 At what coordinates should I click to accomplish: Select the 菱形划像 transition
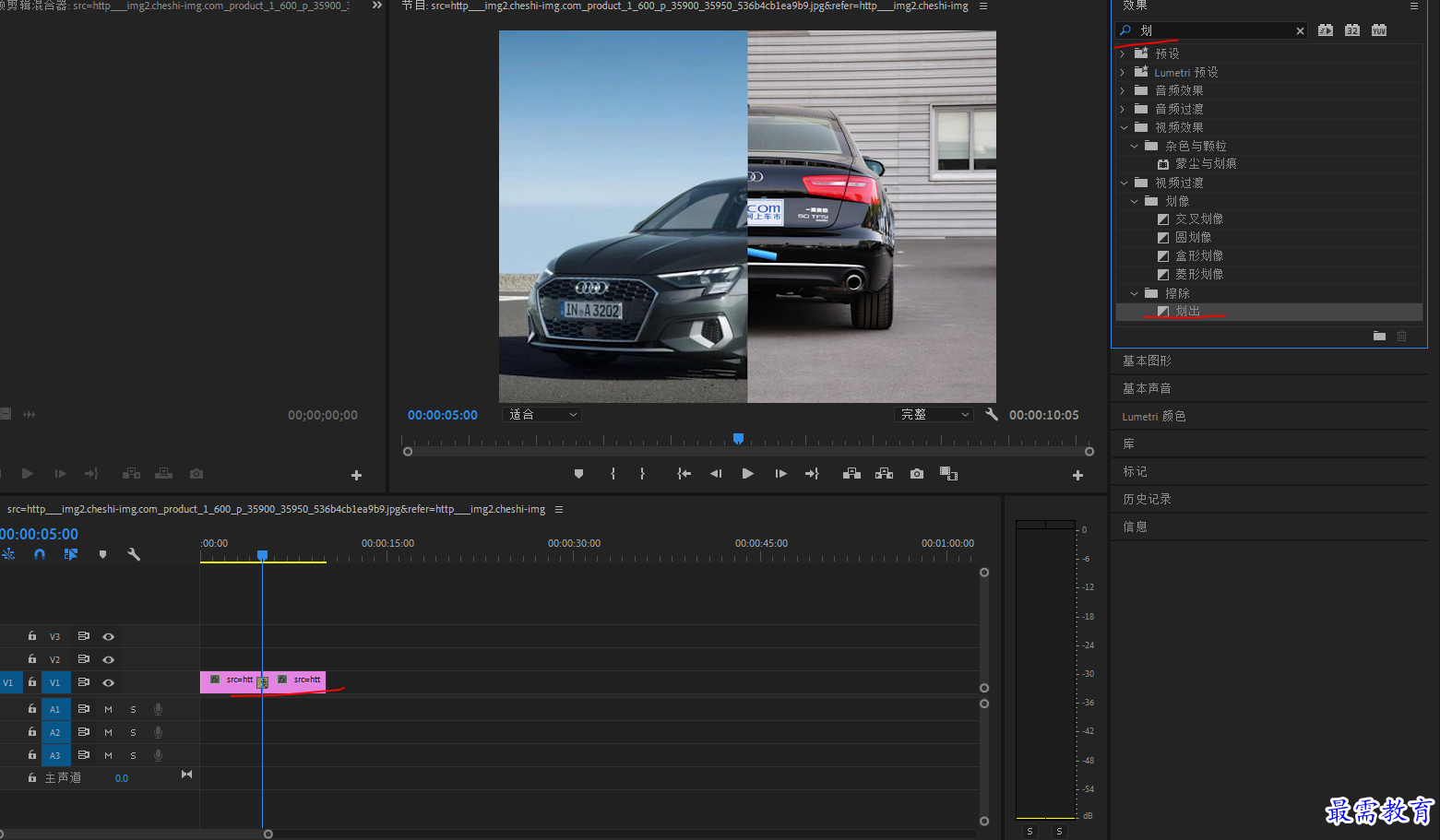(1198, 275)
